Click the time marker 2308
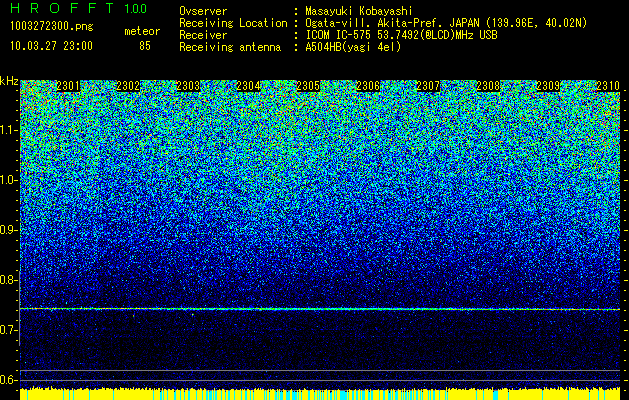Viewport: 629px width, 400px height. (488, 86)
